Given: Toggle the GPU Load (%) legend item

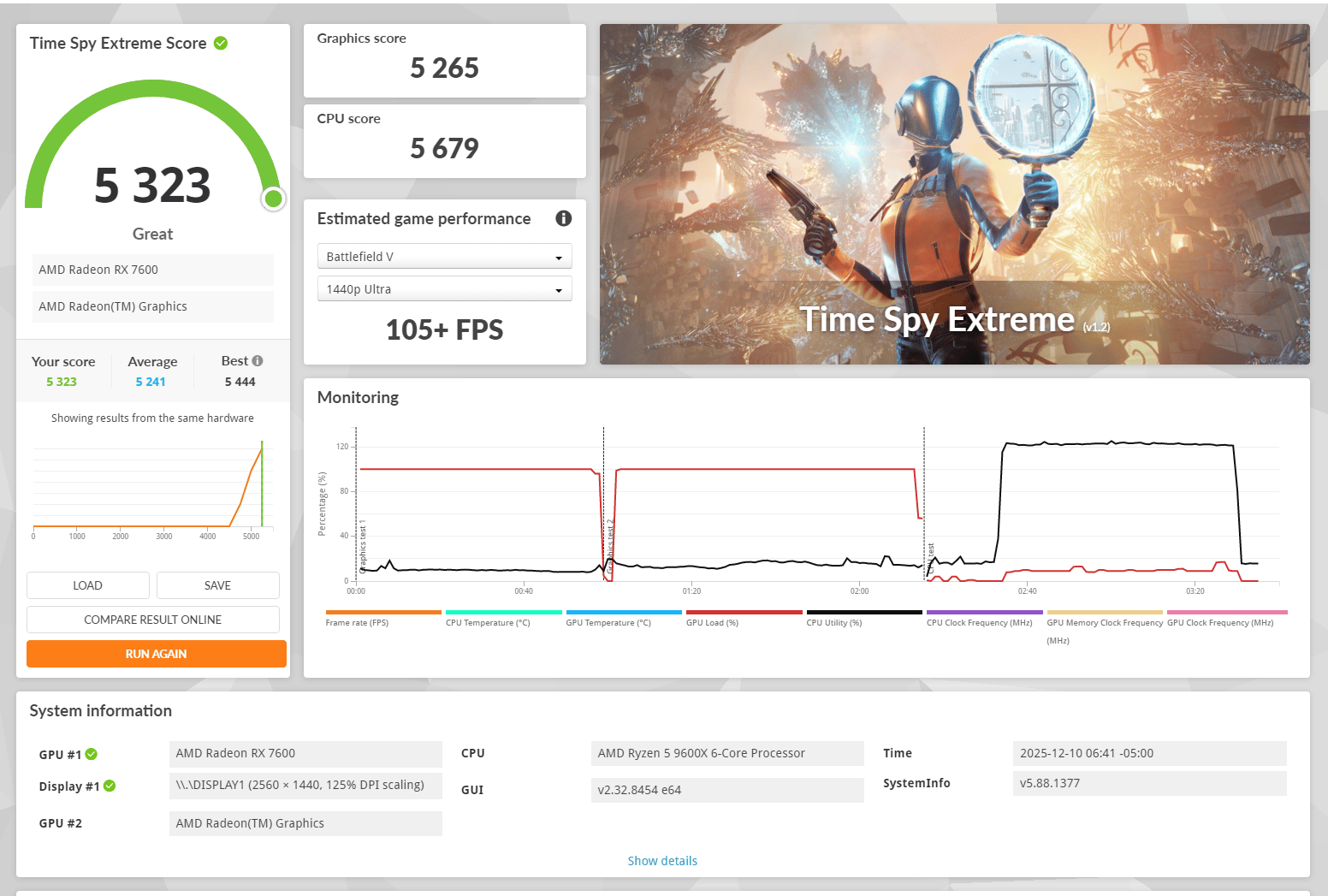Looking at the screenshot, I should (x=712, y=623).
